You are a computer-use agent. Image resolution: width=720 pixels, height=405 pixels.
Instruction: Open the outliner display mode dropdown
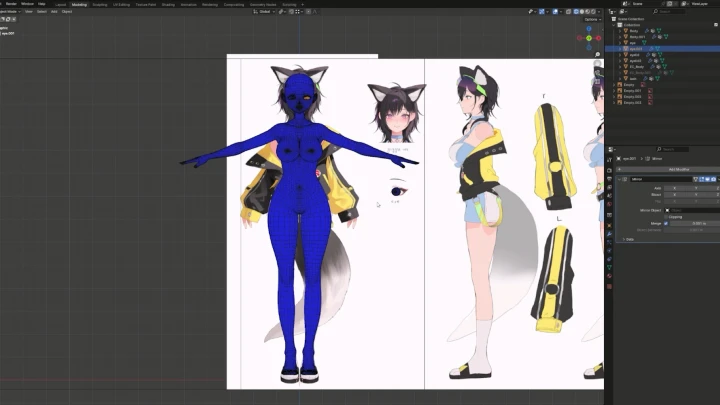pyautogui.click(x=612, y=11)
